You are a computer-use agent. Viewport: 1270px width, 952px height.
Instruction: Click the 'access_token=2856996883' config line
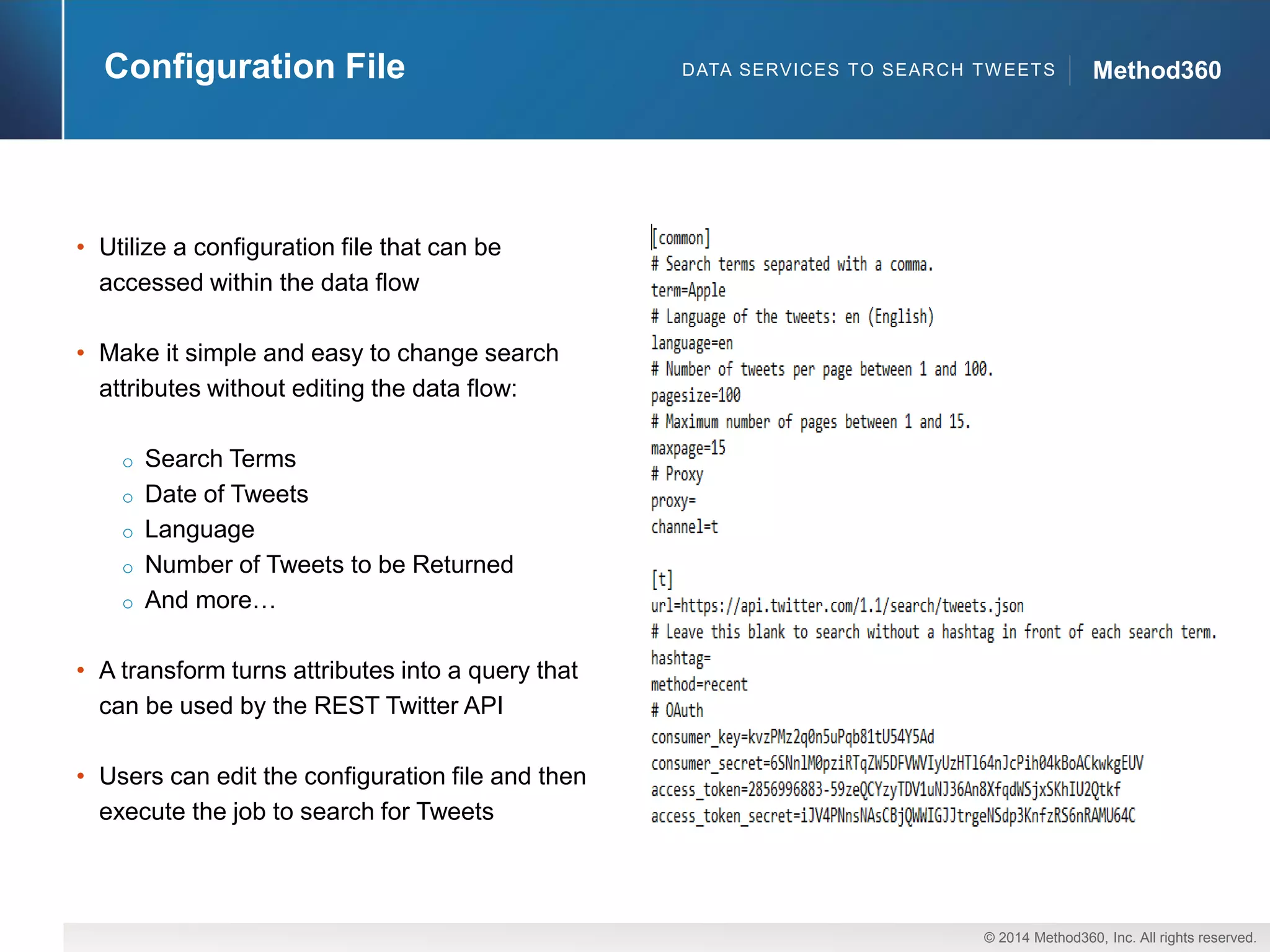click(x=886, y=790)
